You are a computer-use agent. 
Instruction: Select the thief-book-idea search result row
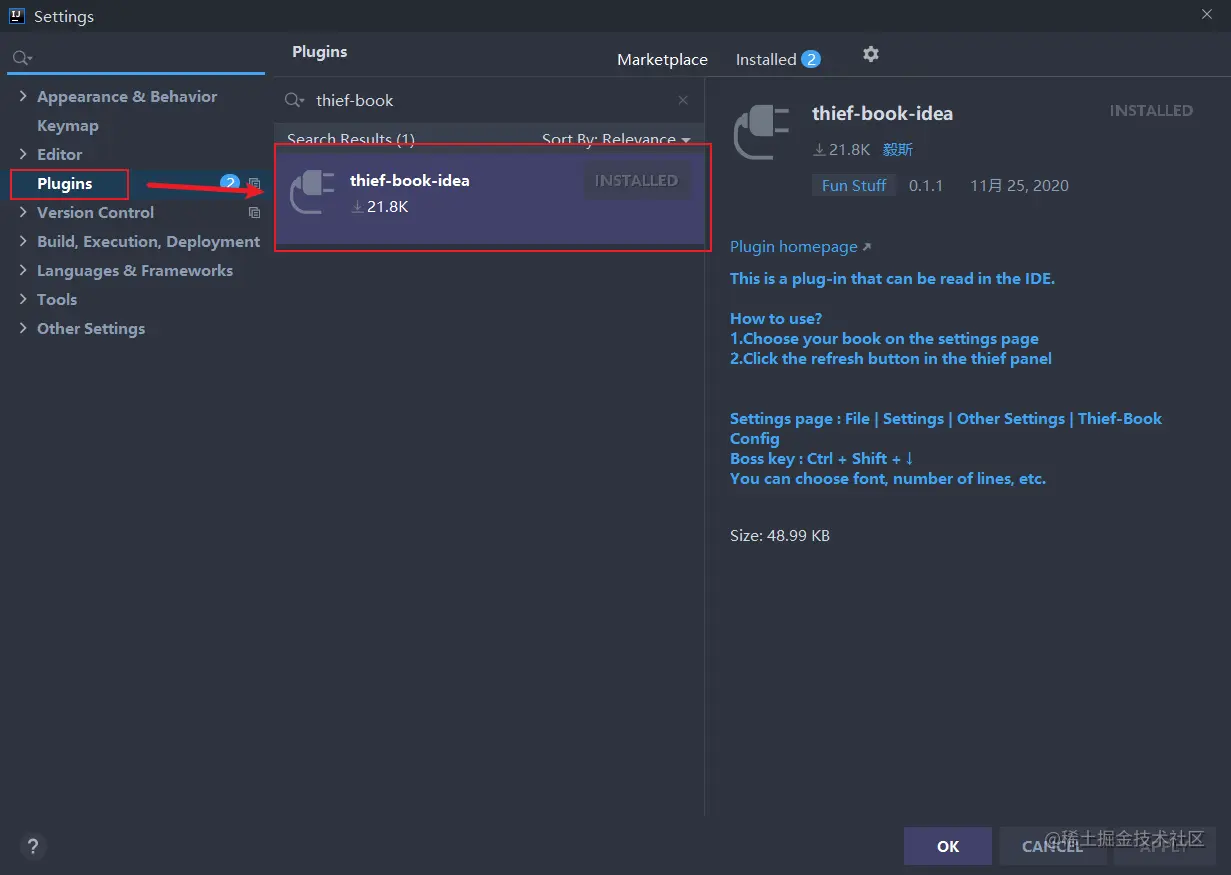492,197
